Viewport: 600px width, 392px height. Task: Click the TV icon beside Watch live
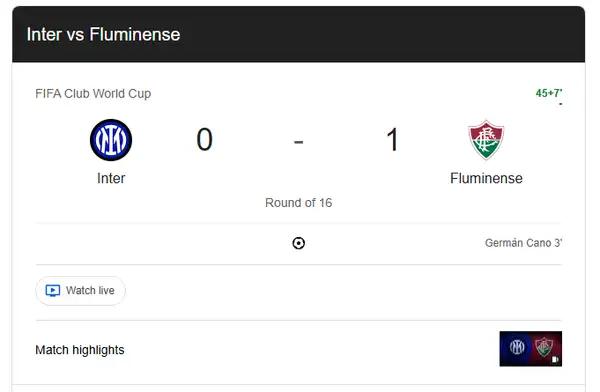point(53,291)
